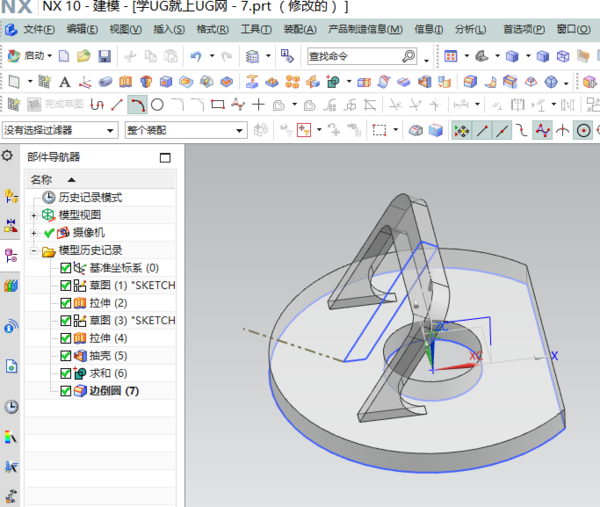This screenshot has height=507, width=600.
Task: Click the navigator settings gear icon
Action: click(x=7, y=156)
